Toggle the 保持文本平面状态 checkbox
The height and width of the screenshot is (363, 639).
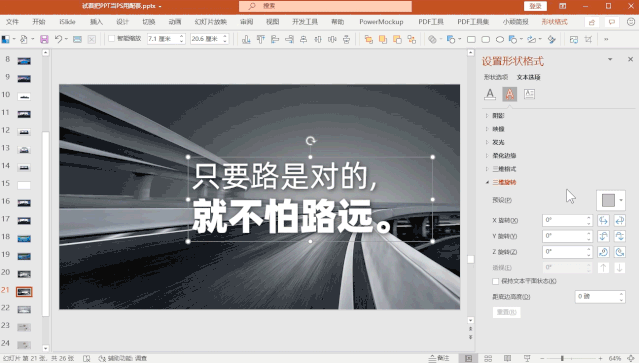coord(496,281)
